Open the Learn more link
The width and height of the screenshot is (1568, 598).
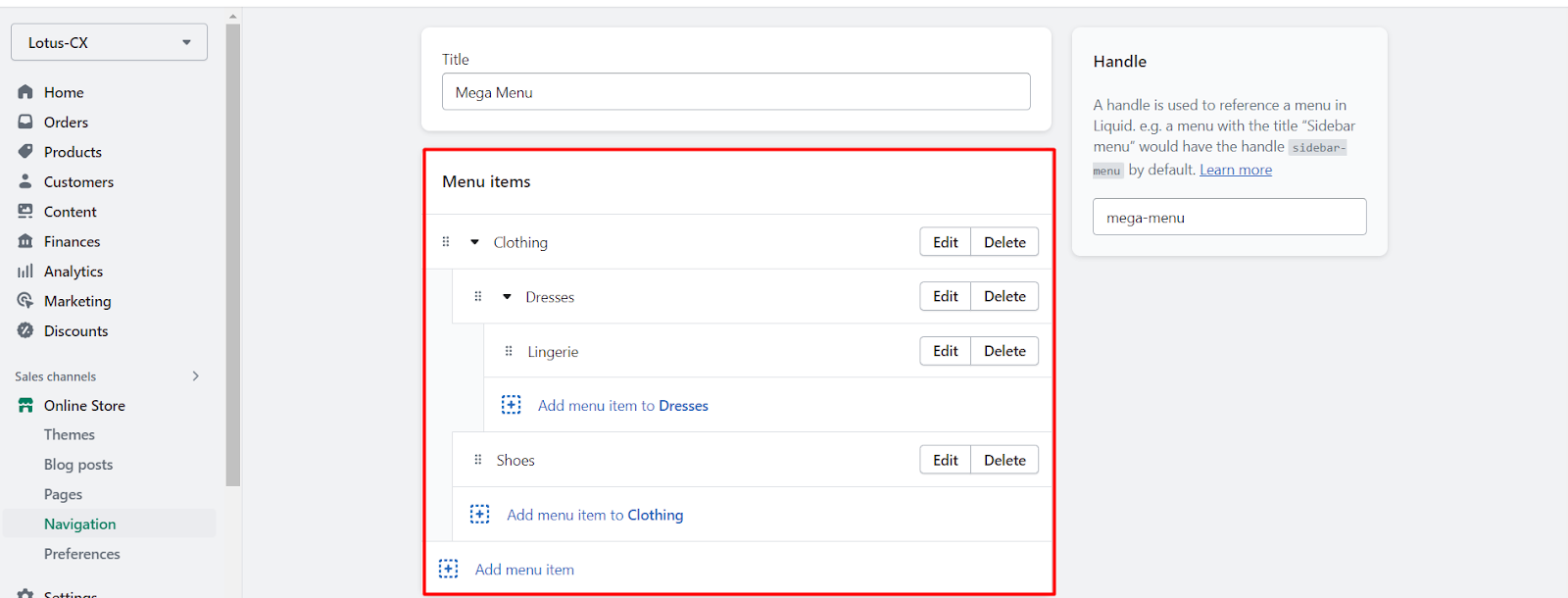[x=1236, y=170]
